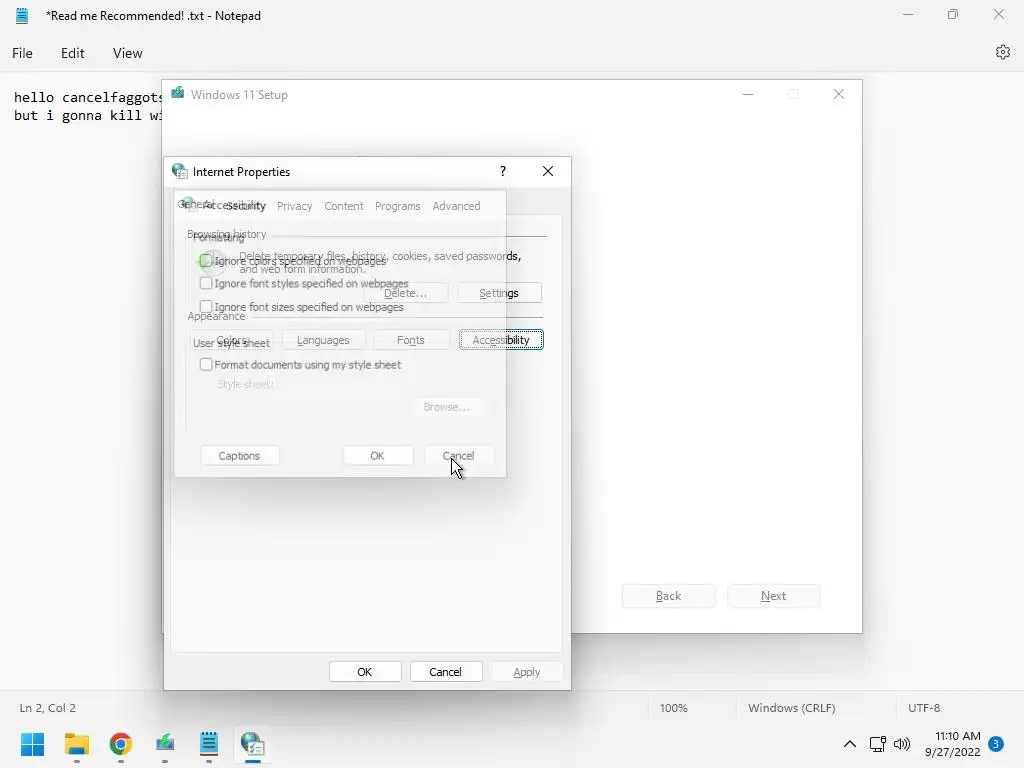Screen dimensions: 1024x768
Task: Switch to the Privacy tab
Action: pyautogui.click(x=295, y=206)
